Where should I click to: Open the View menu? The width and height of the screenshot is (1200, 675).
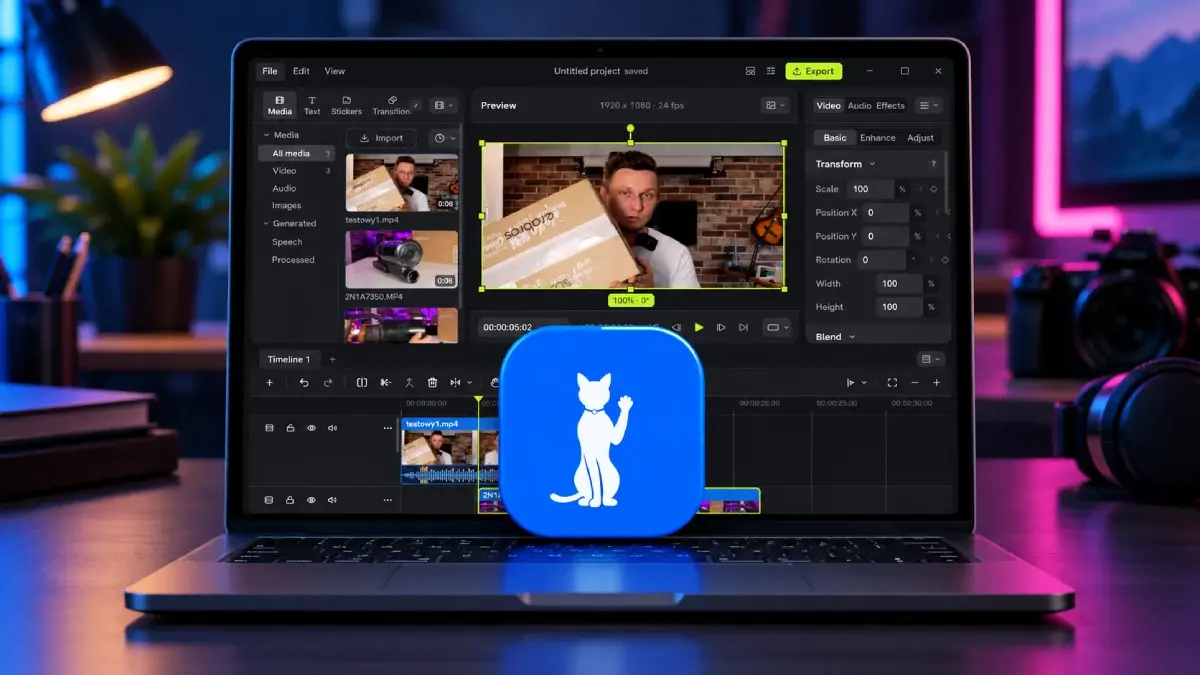coord(334,71)
